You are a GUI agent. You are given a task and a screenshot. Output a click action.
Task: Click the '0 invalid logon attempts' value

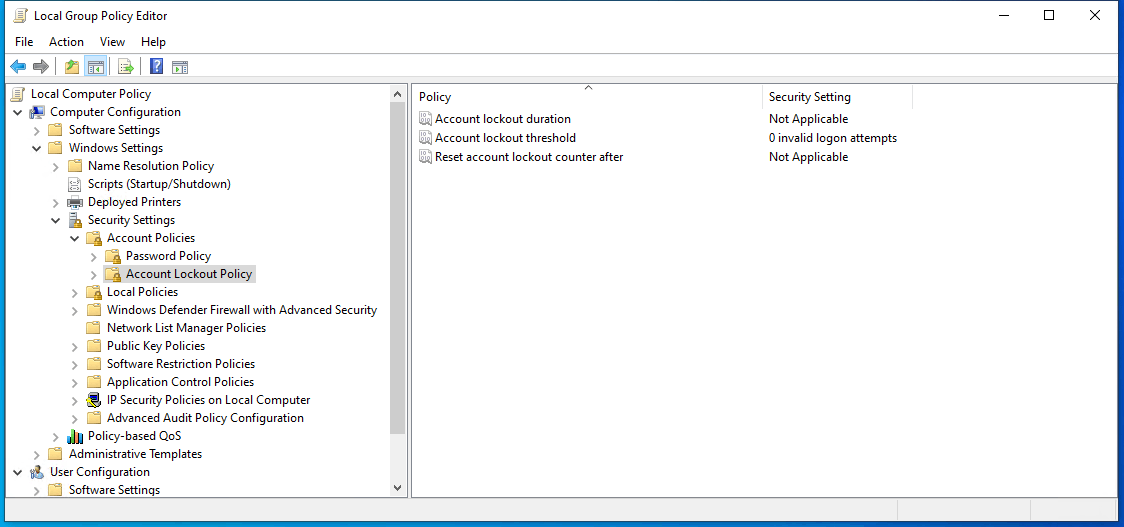pos(833,138)
